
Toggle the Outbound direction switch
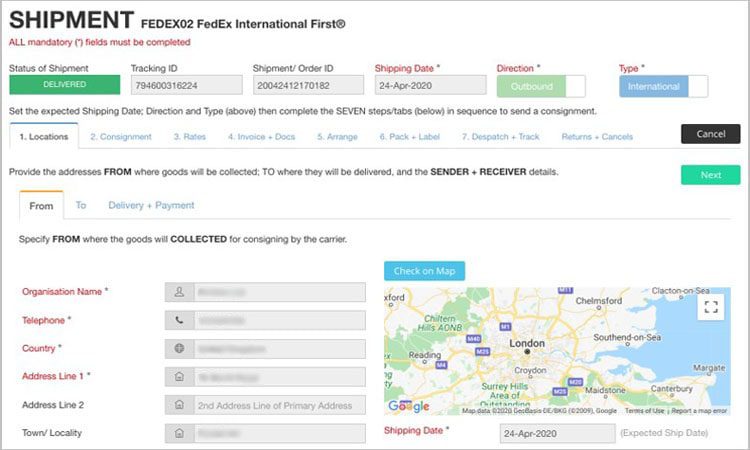(x=541, y=87)
